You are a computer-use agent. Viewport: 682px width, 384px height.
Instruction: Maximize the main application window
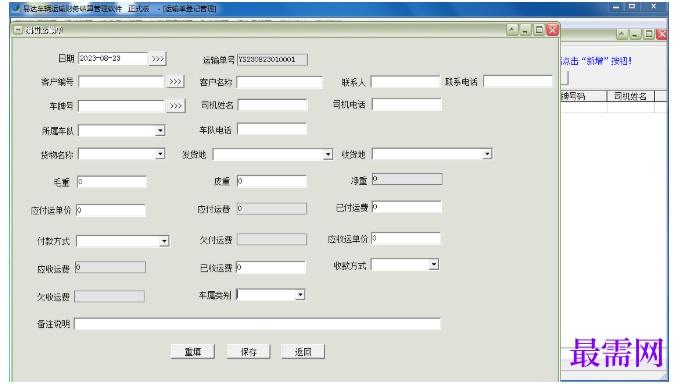(632, 7)
